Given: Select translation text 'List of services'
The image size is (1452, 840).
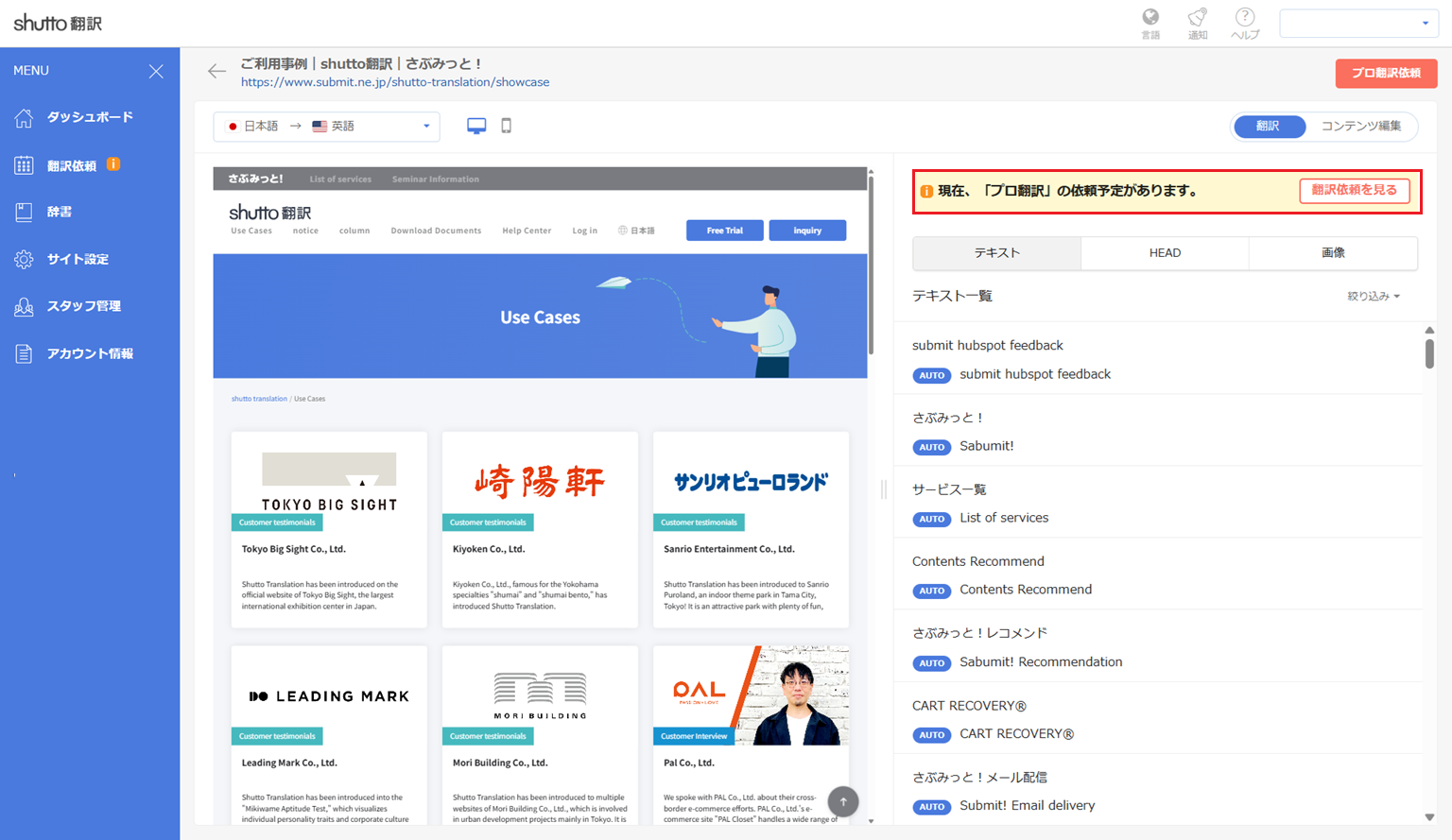Looking at the screenshot, I should point(1004,518).
